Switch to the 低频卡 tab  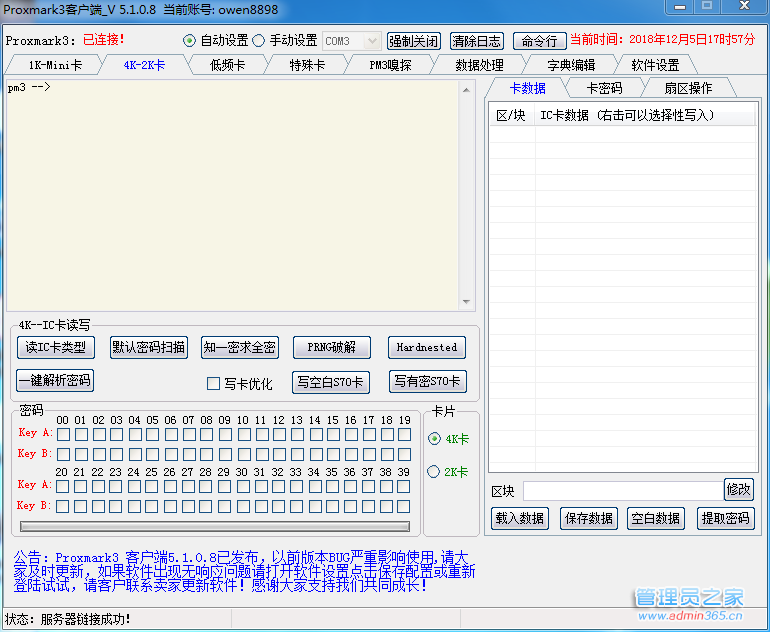click(227, 65)
